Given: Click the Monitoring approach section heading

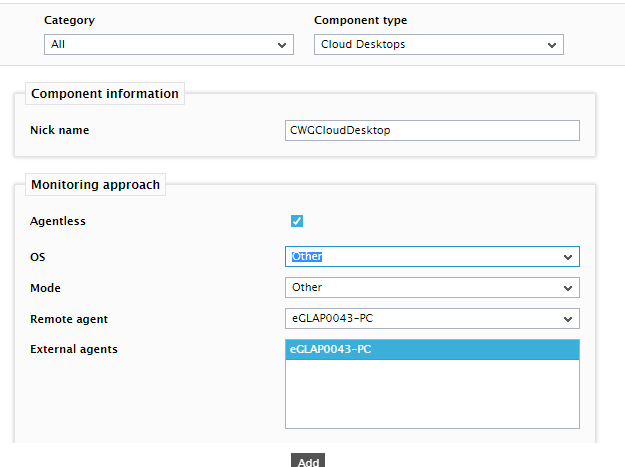Looking at the screenshot, I should coord(96,185).
